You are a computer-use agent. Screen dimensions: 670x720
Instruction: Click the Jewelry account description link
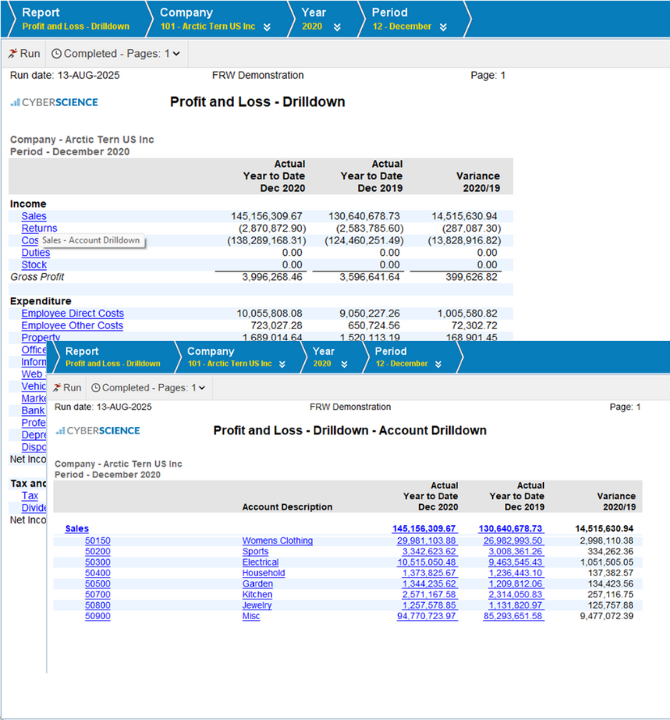[259, 606]
